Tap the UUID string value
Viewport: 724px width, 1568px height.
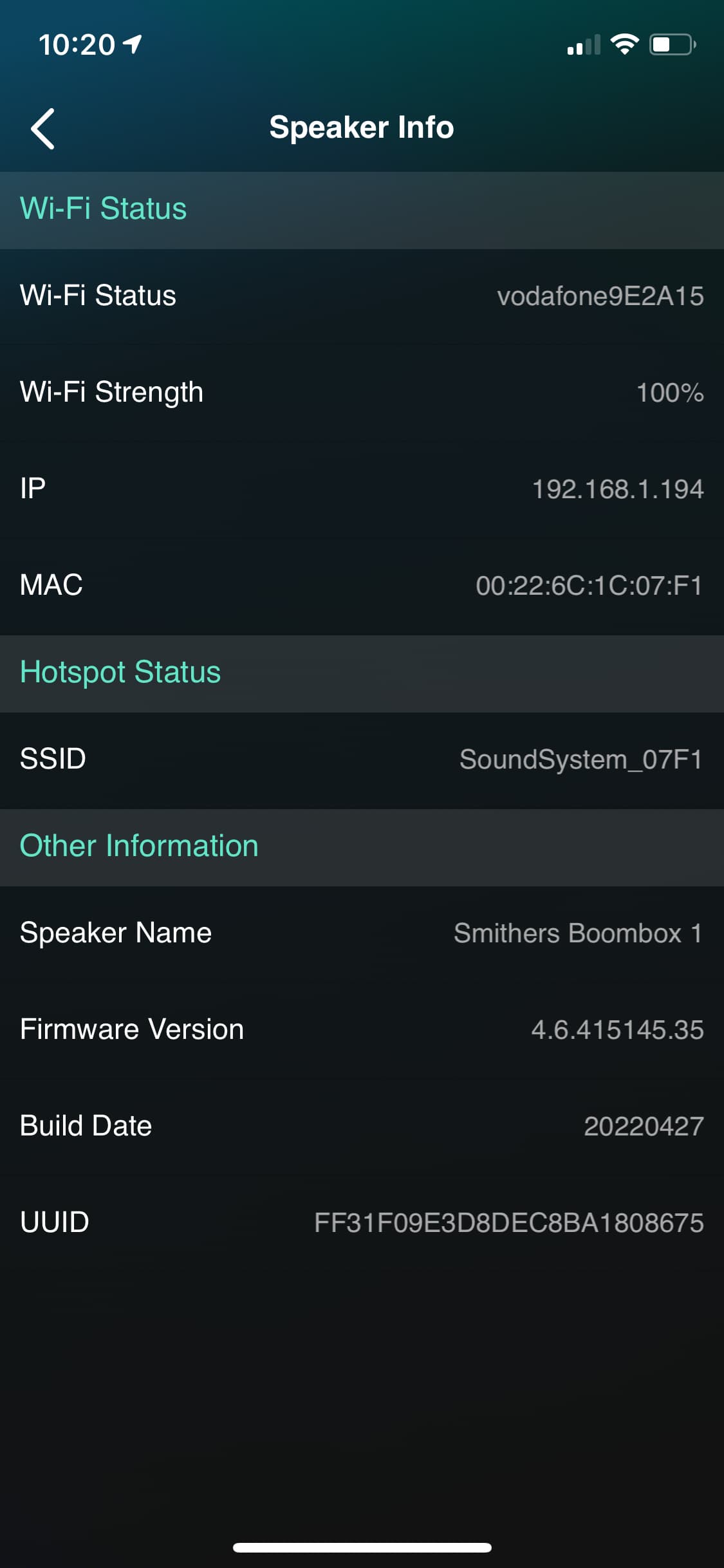pyautogui.click(x=508, y=1223)
